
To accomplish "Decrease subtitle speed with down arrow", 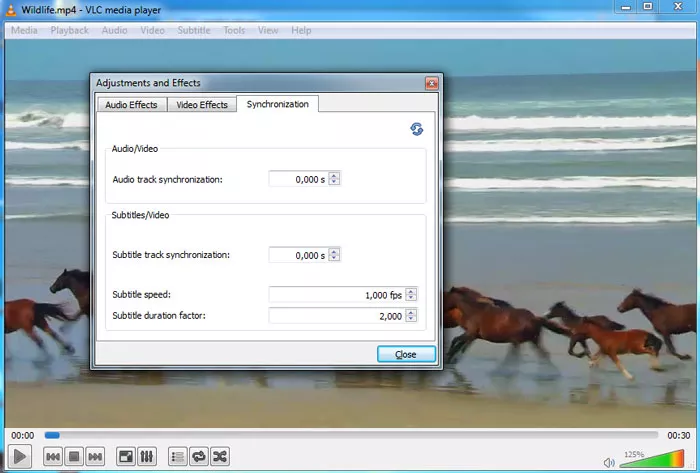I will point(411,298).
